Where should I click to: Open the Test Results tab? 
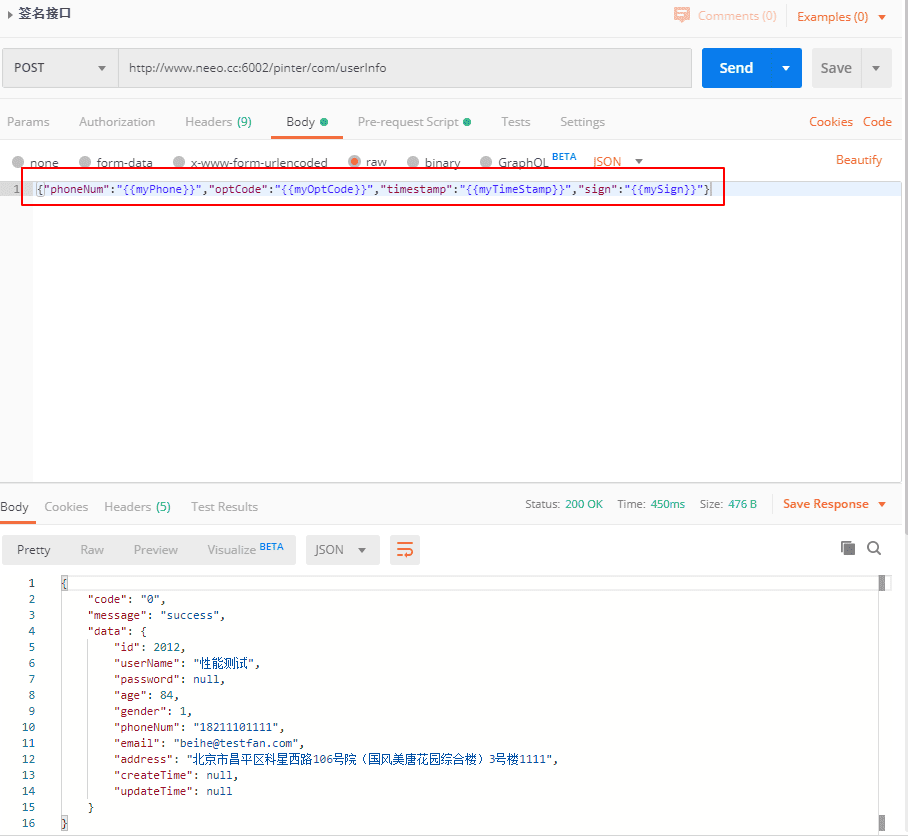(x=224, y=507)
